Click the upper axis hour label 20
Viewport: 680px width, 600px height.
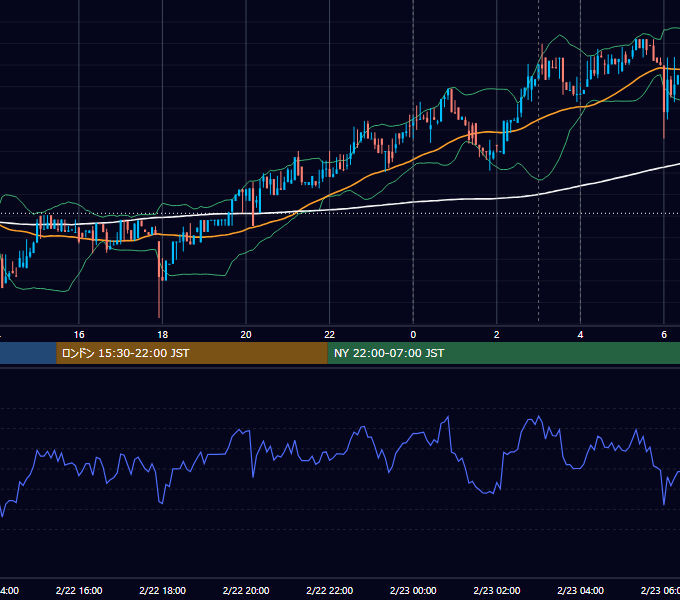point(246,335)
